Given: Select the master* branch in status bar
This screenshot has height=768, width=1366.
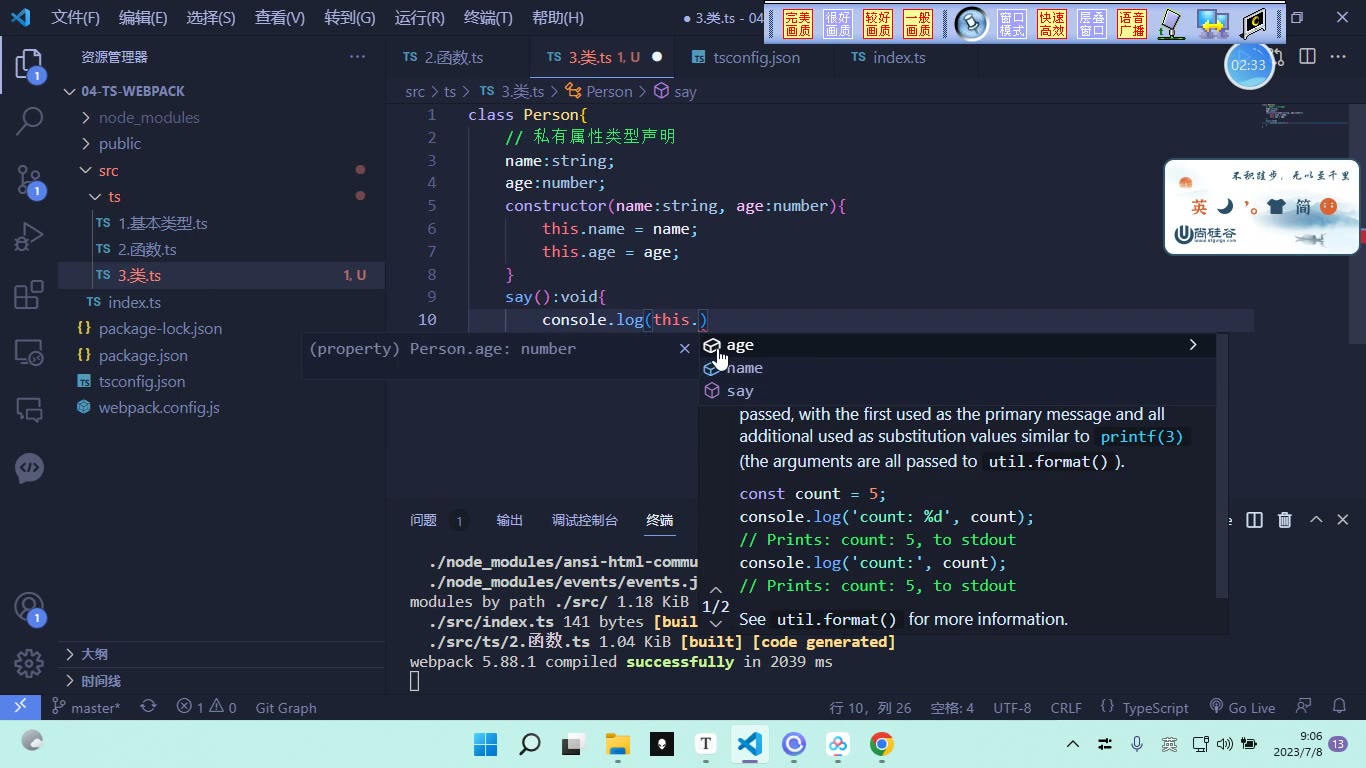Looking at the screenshot, I should (86, 707).
